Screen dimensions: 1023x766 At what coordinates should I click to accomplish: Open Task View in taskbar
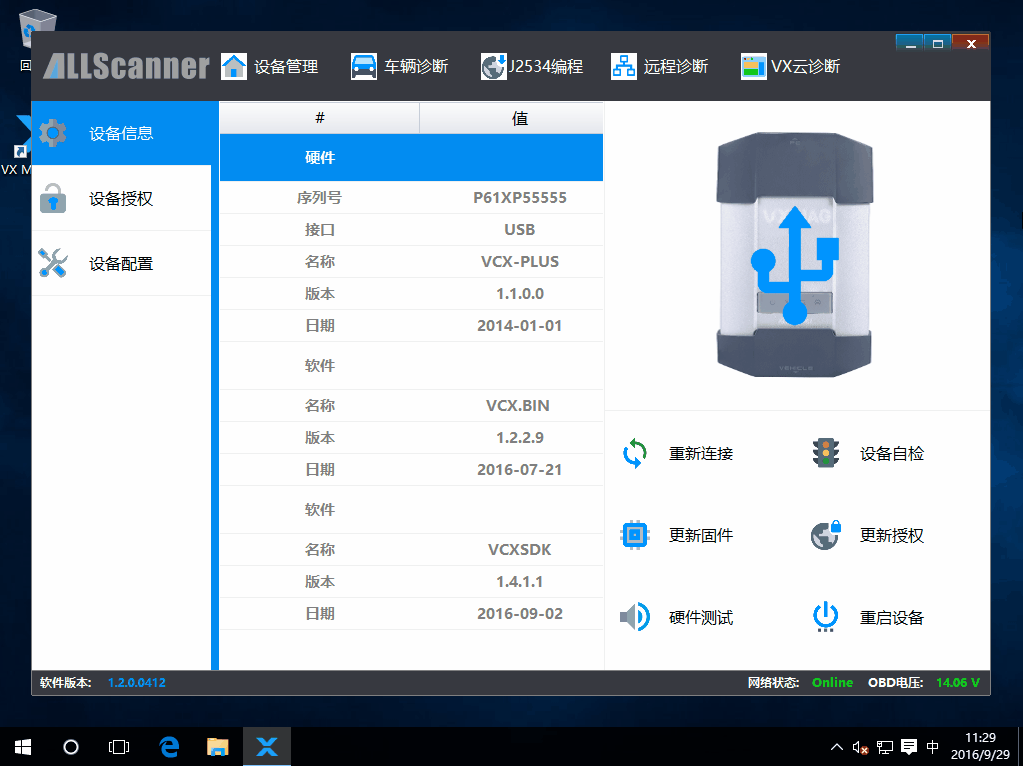(x=119, y=747)
